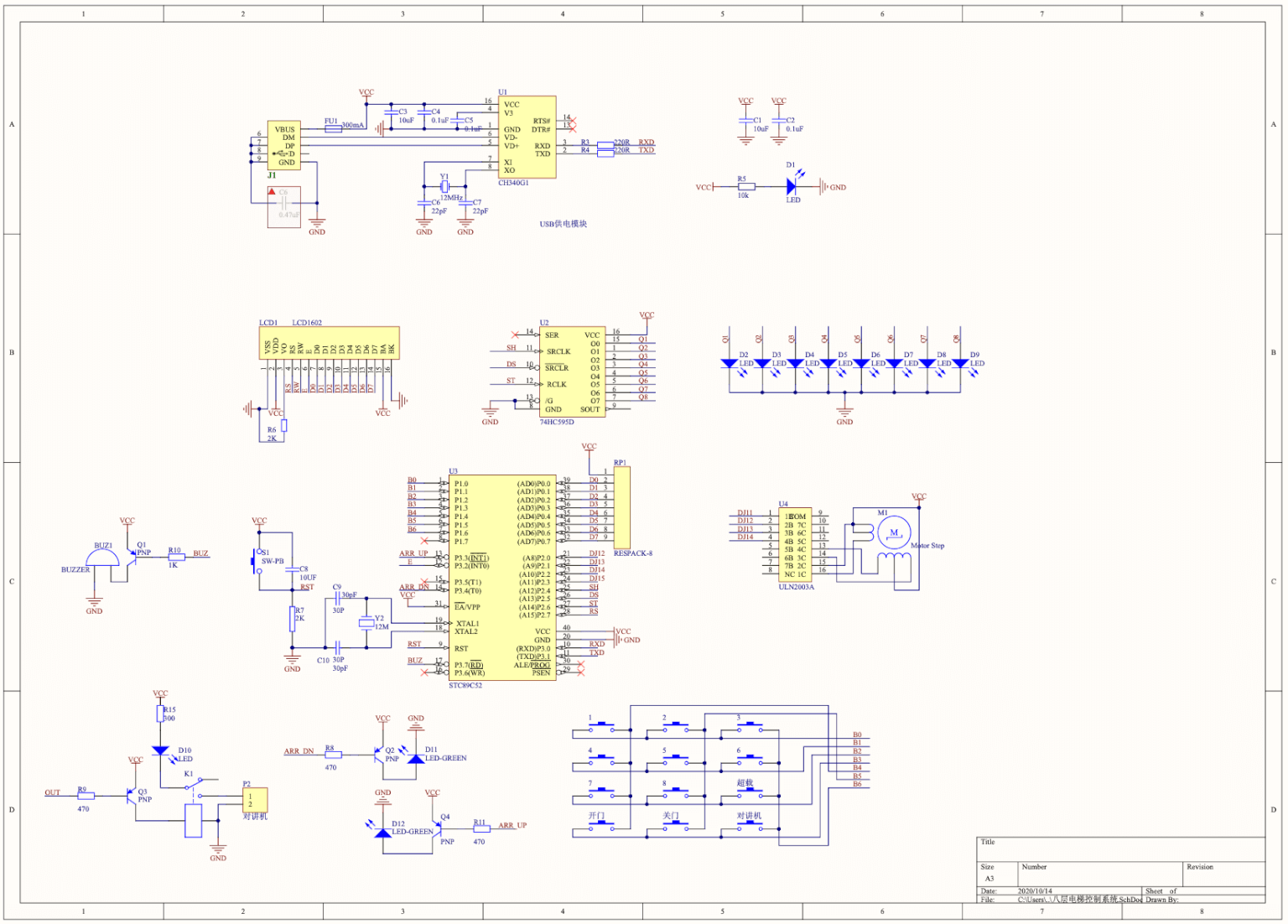Select the R15 300 ohm resistor
The height and width of the screenshot is (924, 1288).
coord(160,714)
